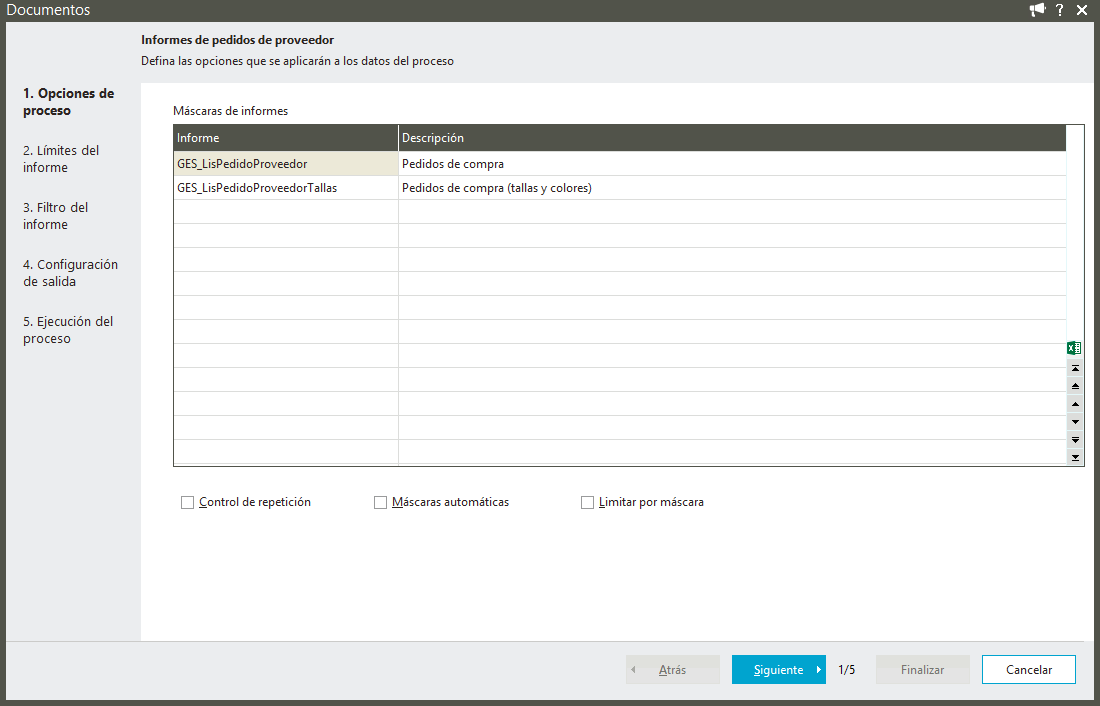Switch to step 3 Filtro del informe
The height and width of the screenshot is (706, 1100).
coord(55,215)
